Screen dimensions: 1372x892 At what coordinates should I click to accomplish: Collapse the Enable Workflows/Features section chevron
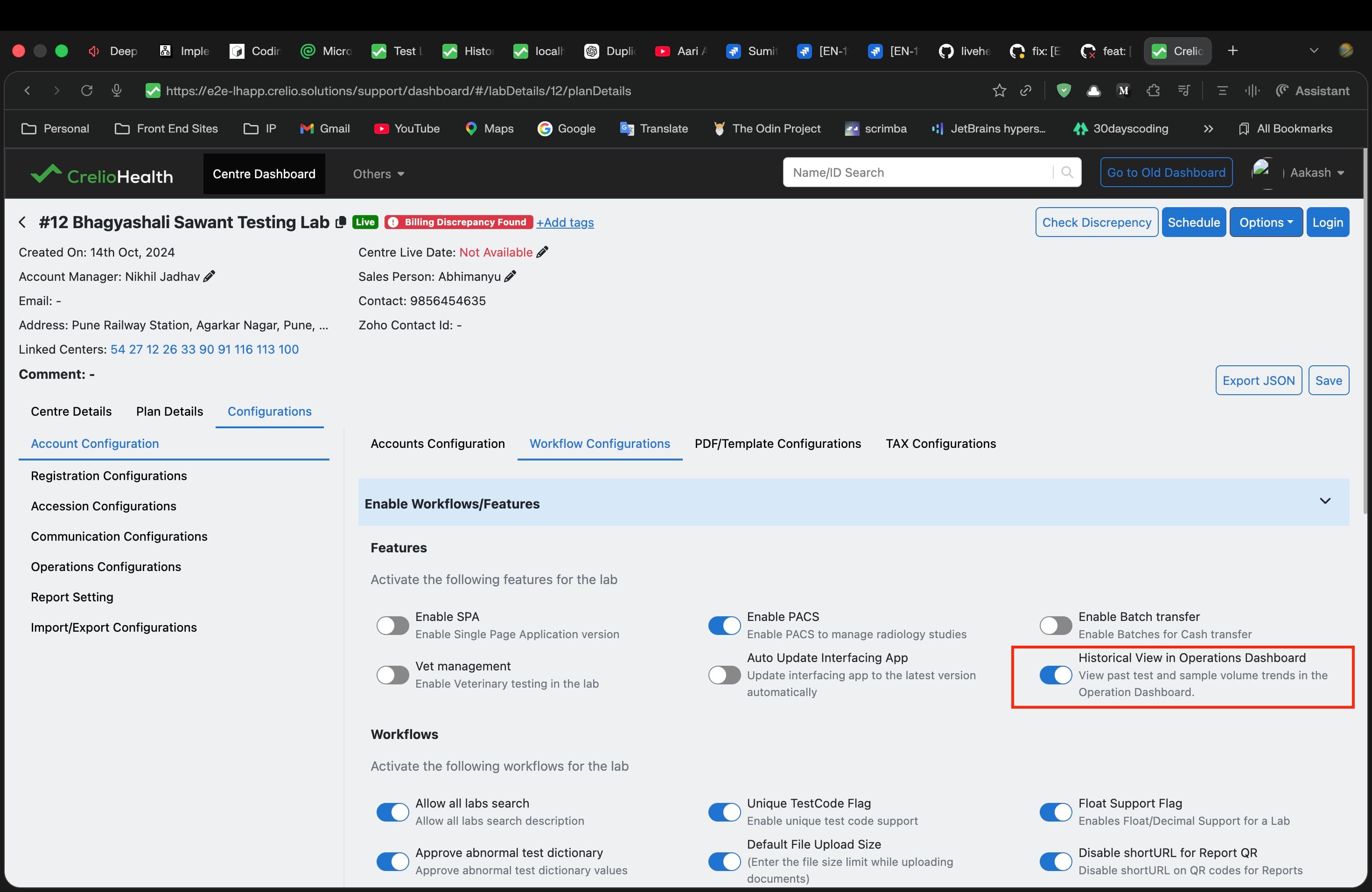point(1325,501)
